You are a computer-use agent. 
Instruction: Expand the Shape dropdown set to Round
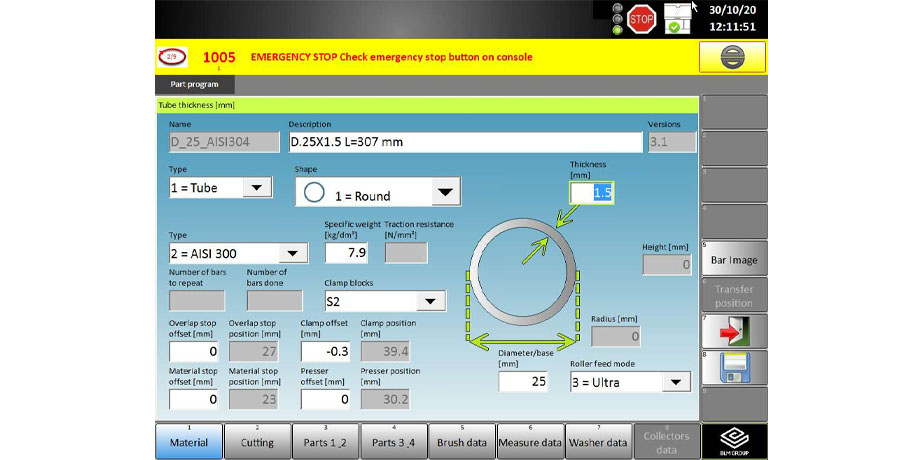pos(377,194)
